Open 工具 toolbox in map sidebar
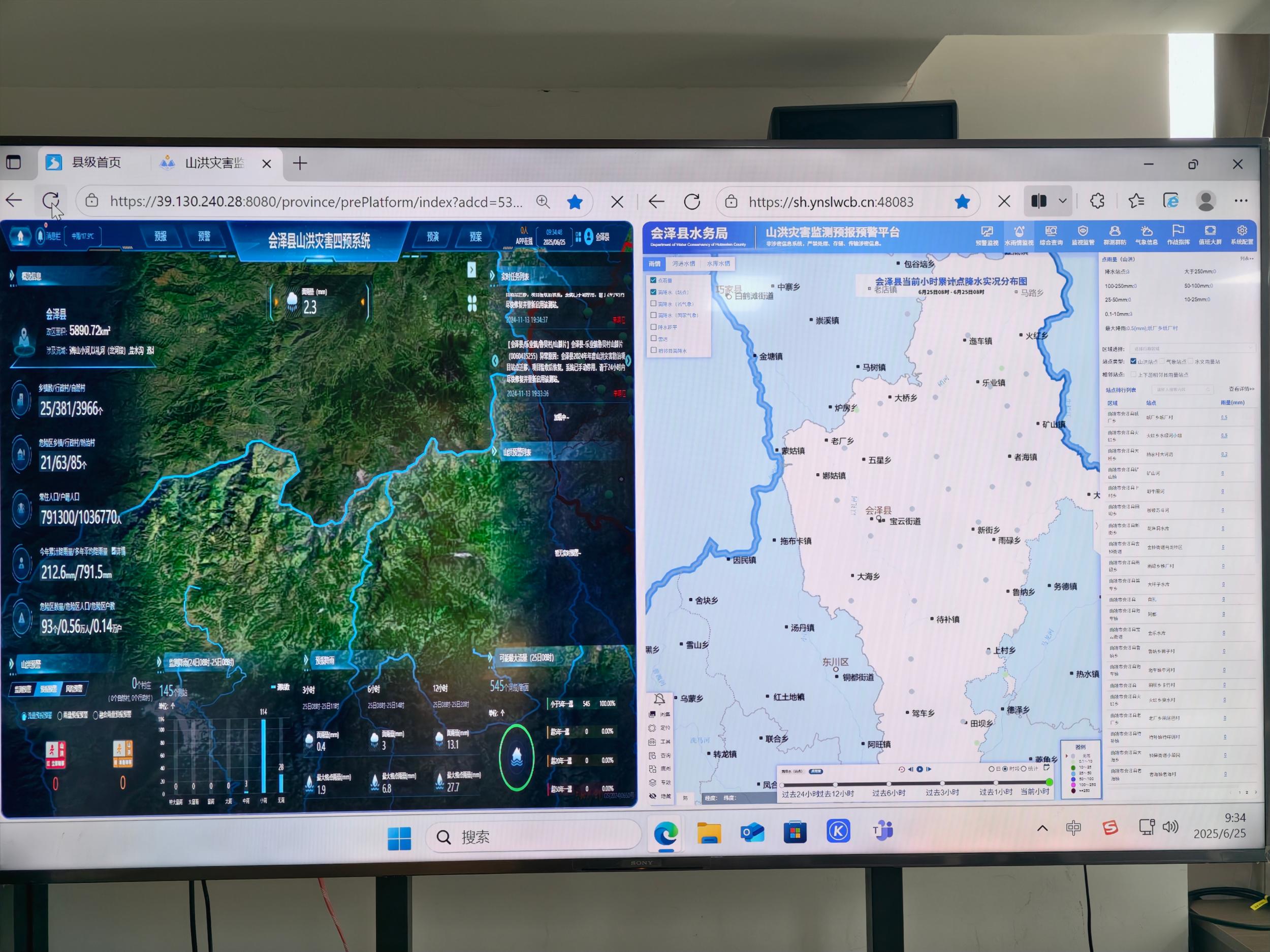The image size is (1270, 952). (659, 742)
